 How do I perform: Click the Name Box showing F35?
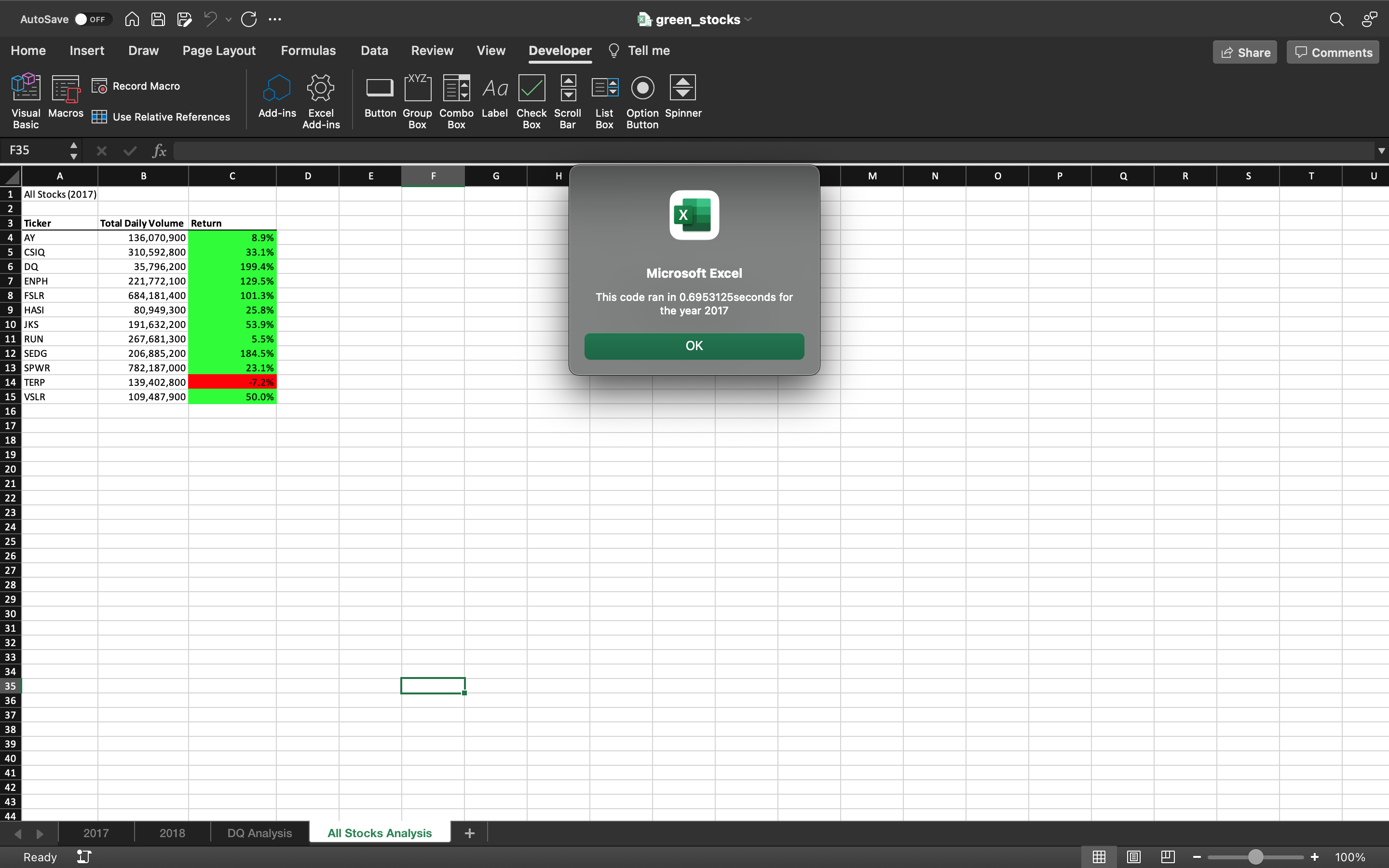pos(34,150)
